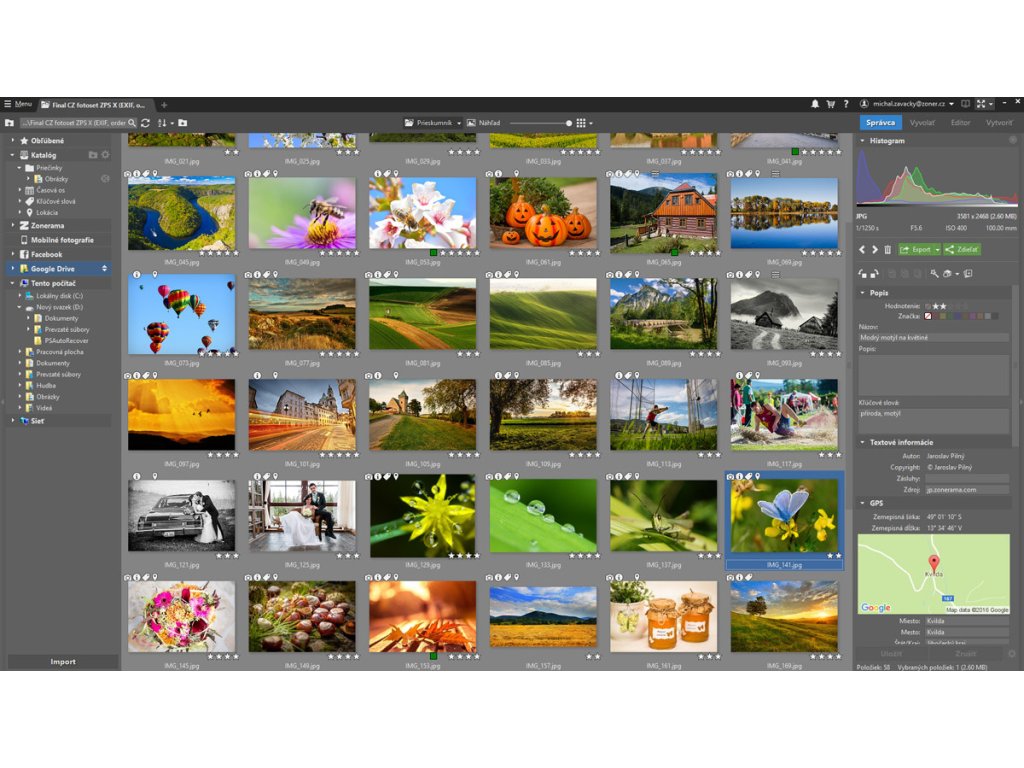Click the notifications bell icon
The image size is (1024, 768).
(815, 104)
